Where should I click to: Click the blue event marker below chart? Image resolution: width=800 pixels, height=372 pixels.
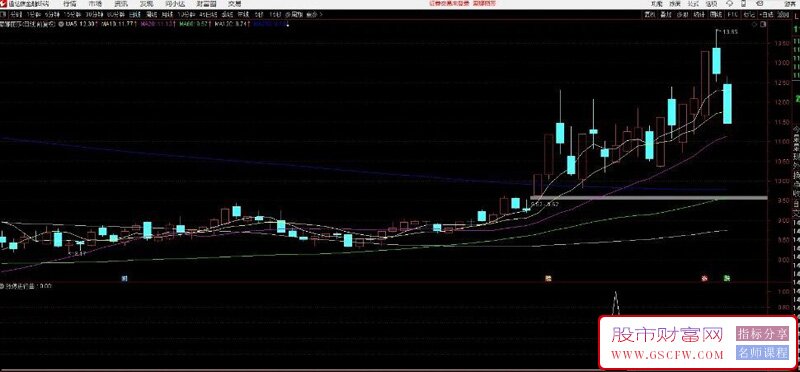(124, 279)
